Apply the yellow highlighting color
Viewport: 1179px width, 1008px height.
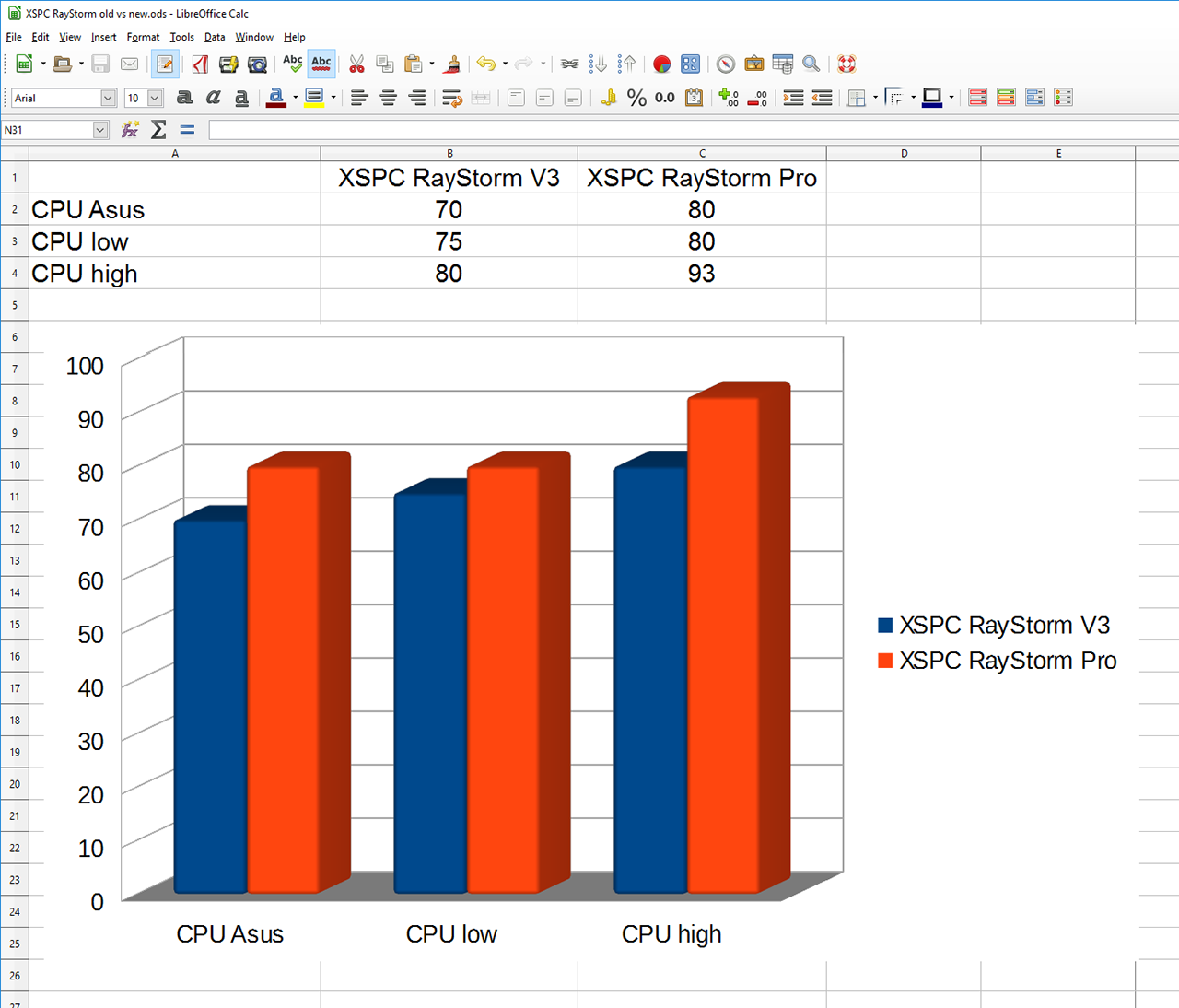[313, 98]
